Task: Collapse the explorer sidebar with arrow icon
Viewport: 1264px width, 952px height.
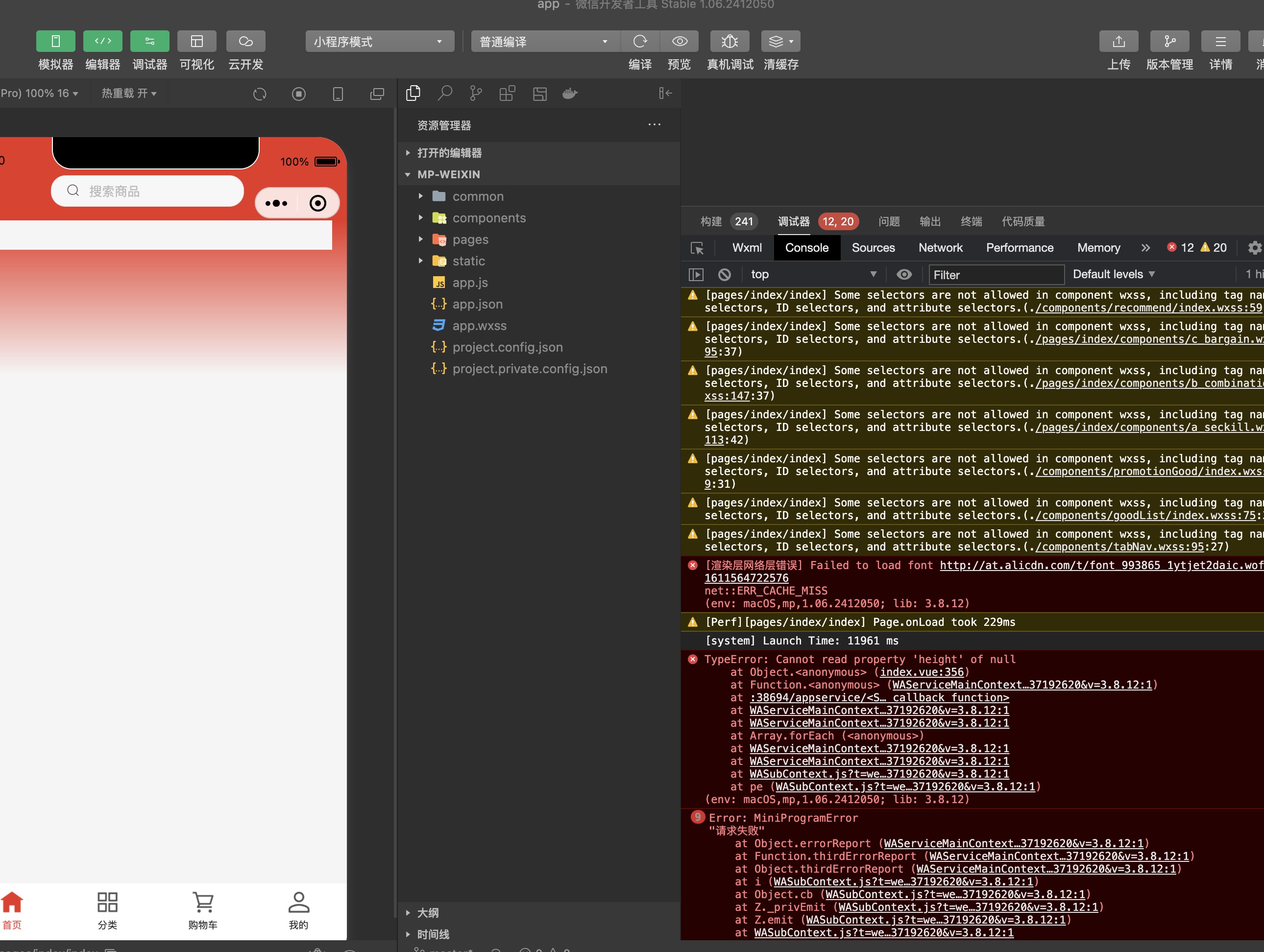Action: (665, 93)
